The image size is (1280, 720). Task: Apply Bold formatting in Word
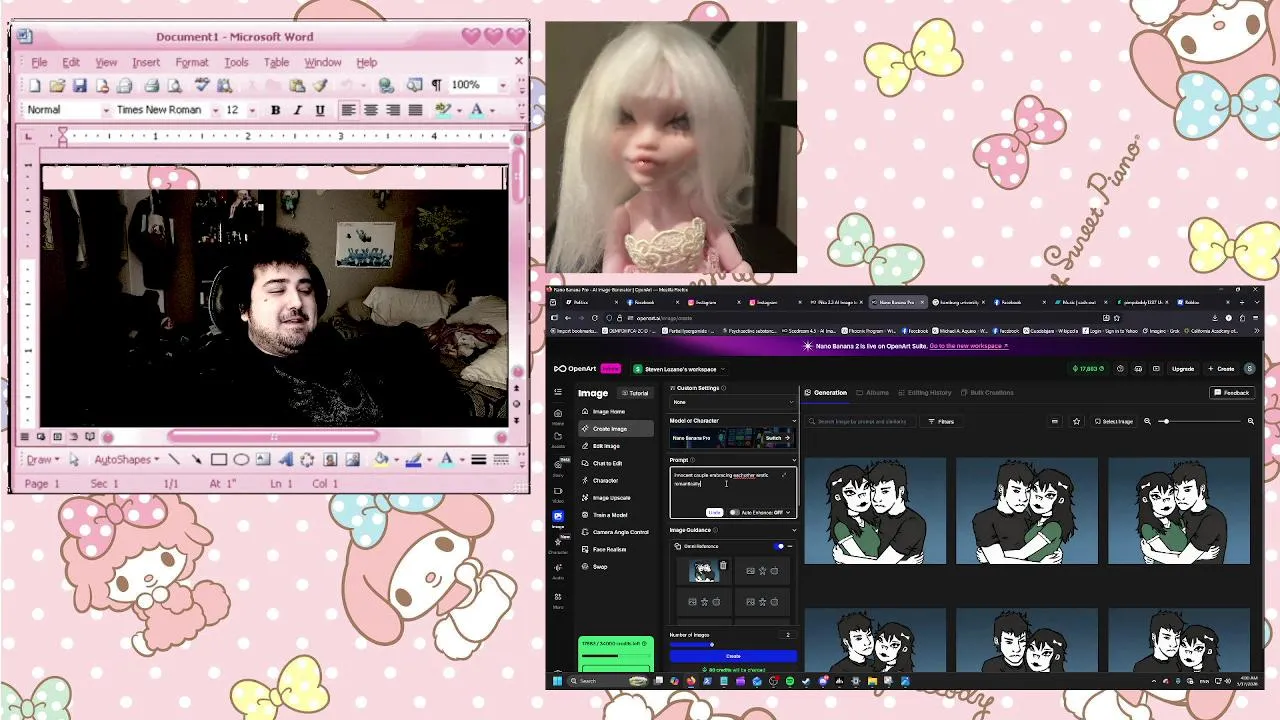[x=275, y=110]
